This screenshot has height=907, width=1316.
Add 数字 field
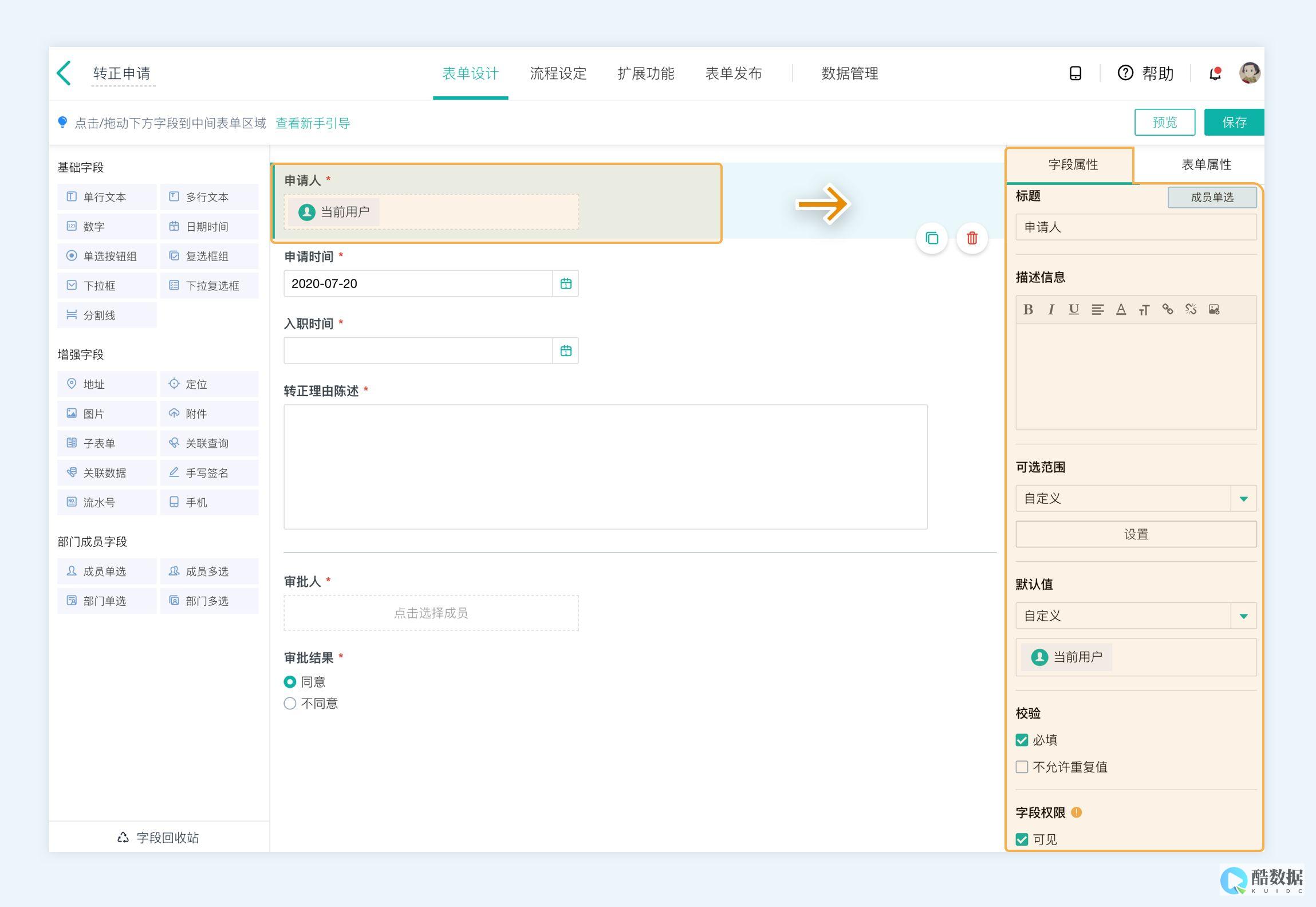(107, 226)
